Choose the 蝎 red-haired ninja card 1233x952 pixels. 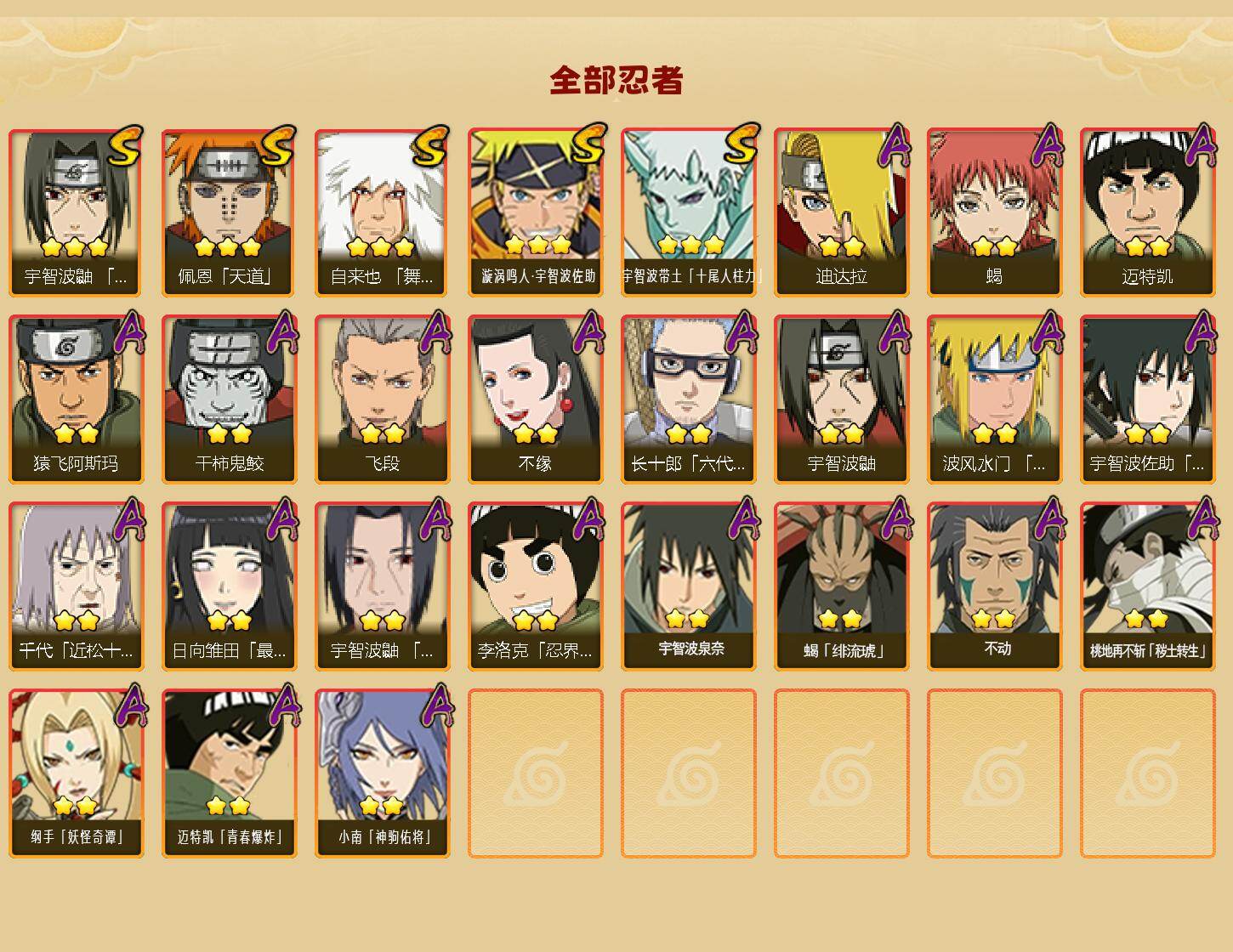(x=995, y=212)
